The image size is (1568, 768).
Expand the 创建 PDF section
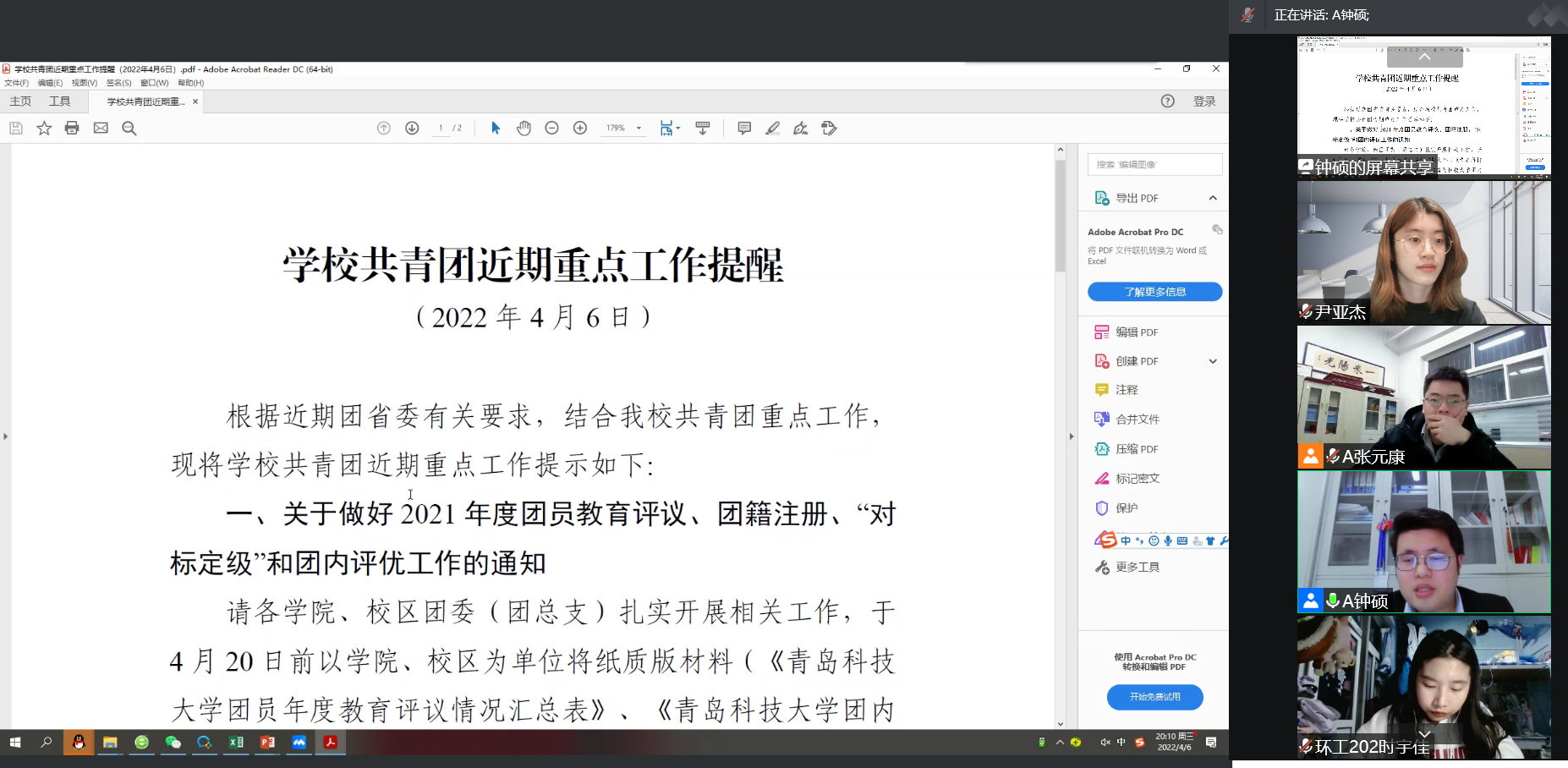pos(1213,361)
